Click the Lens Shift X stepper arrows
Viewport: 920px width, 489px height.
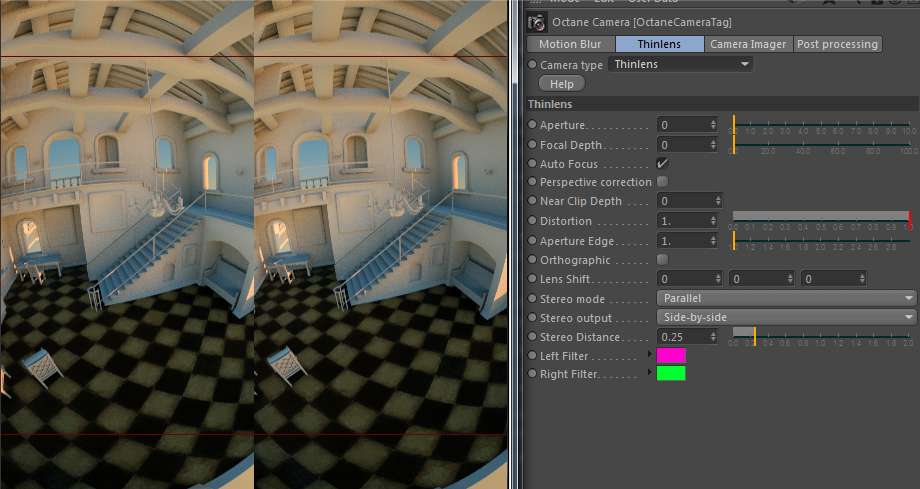tap(718, 279)
